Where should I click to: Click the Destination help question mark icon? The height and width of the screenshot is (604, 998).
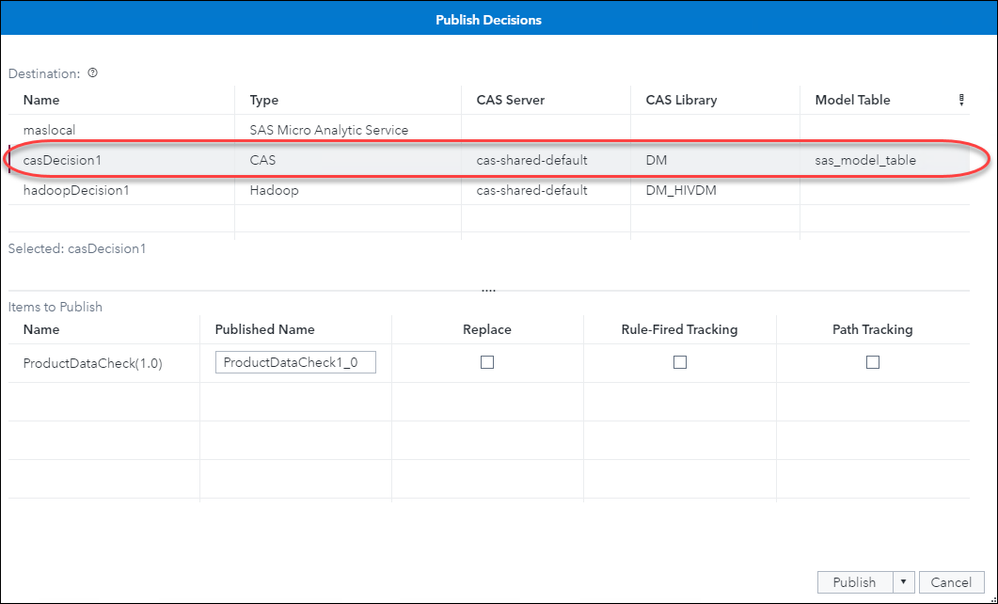(93, 73)
